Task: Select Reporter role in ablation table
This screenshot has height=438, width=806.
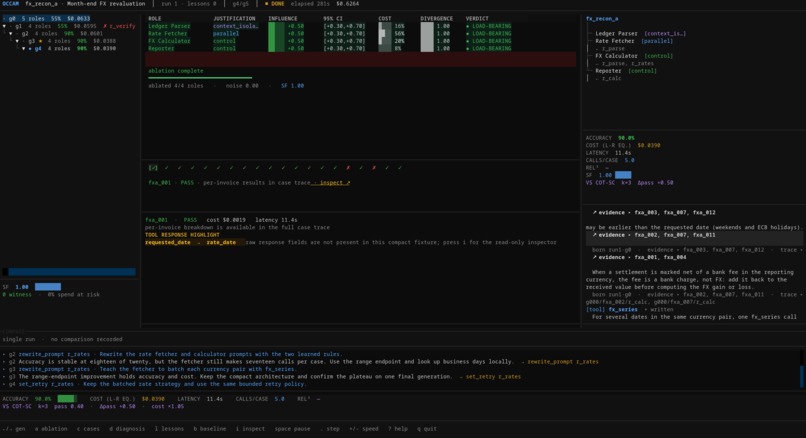Action: click(161, 48)
